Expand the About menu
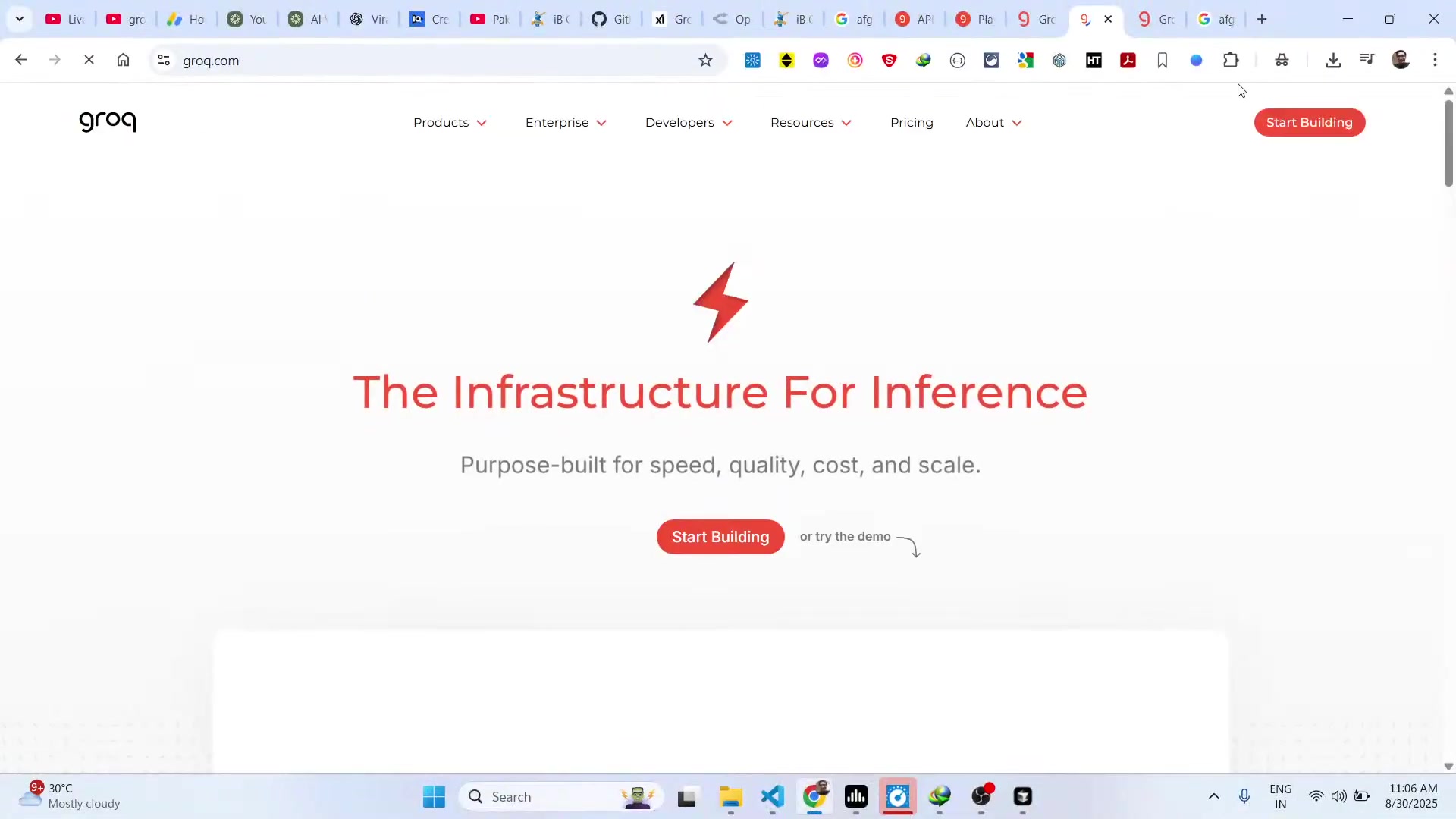The height and width of the screenshot is (819, 1456). [x=993, y=122]
